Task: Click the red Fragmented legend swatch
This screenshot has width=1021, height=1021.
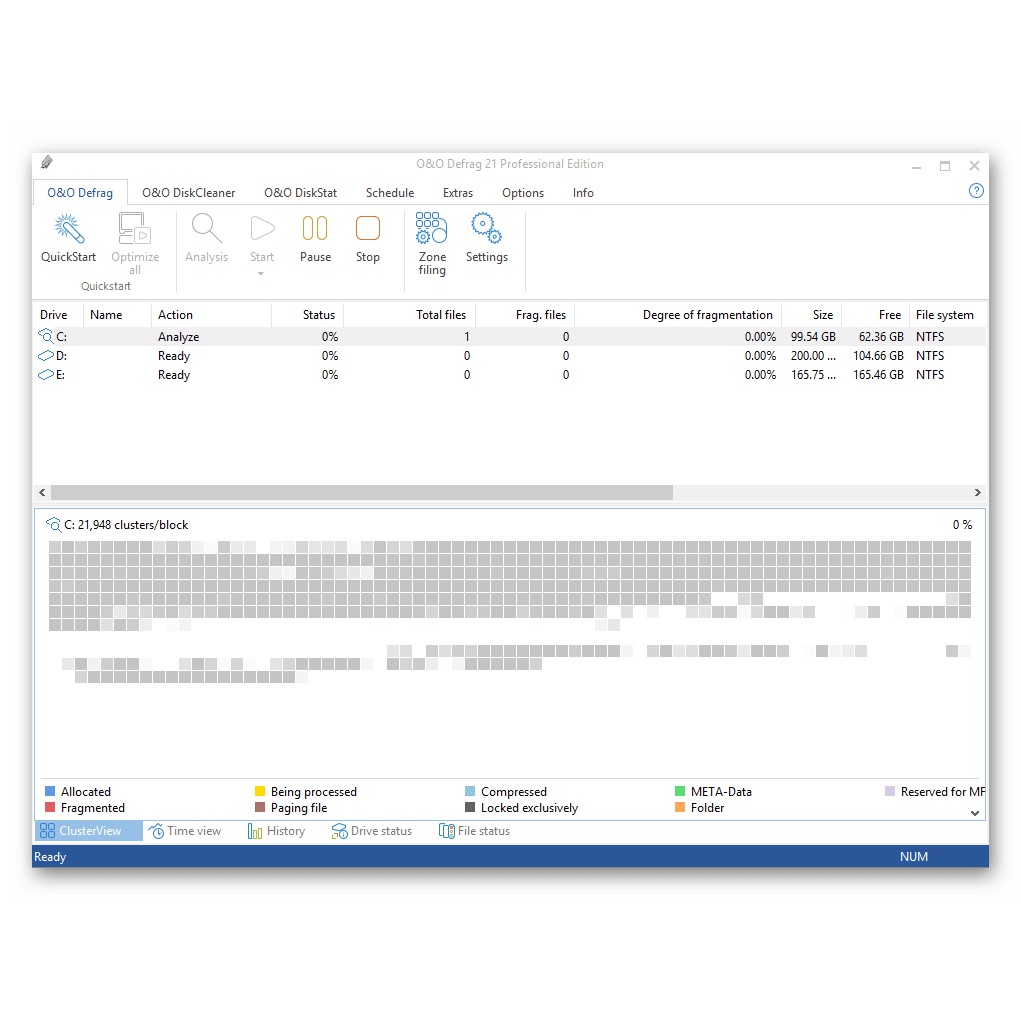Action: (50, 807)
